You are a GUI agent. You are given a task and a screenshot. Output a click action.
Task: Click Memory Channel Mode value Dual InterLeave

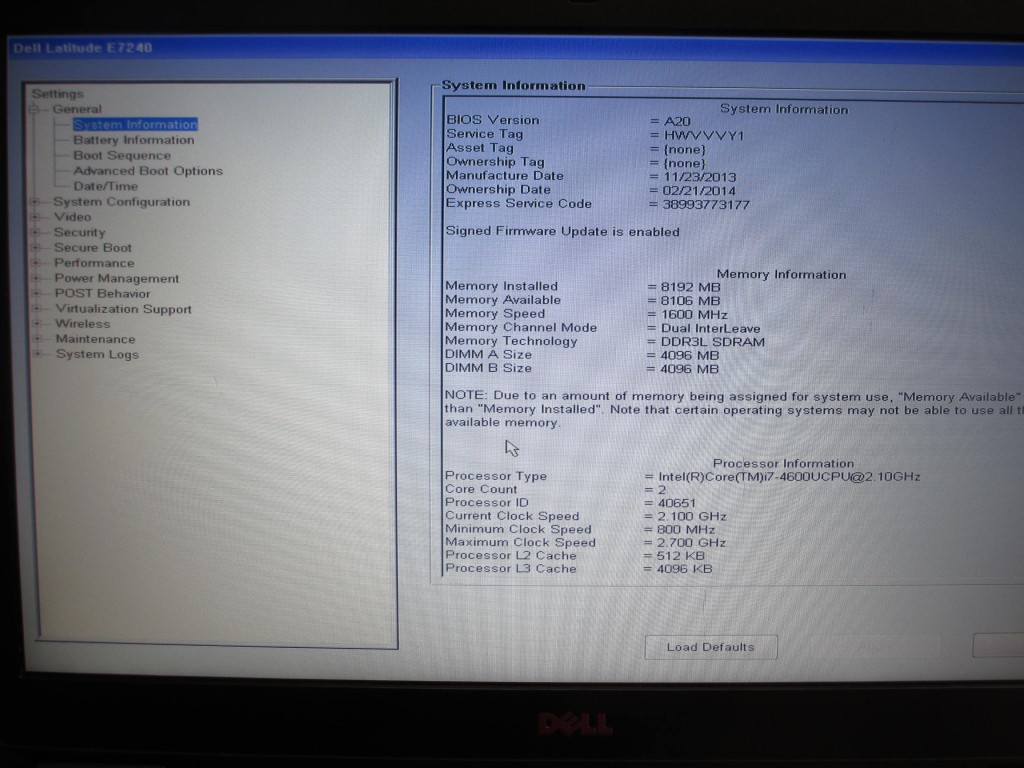(x=711, y=328)
